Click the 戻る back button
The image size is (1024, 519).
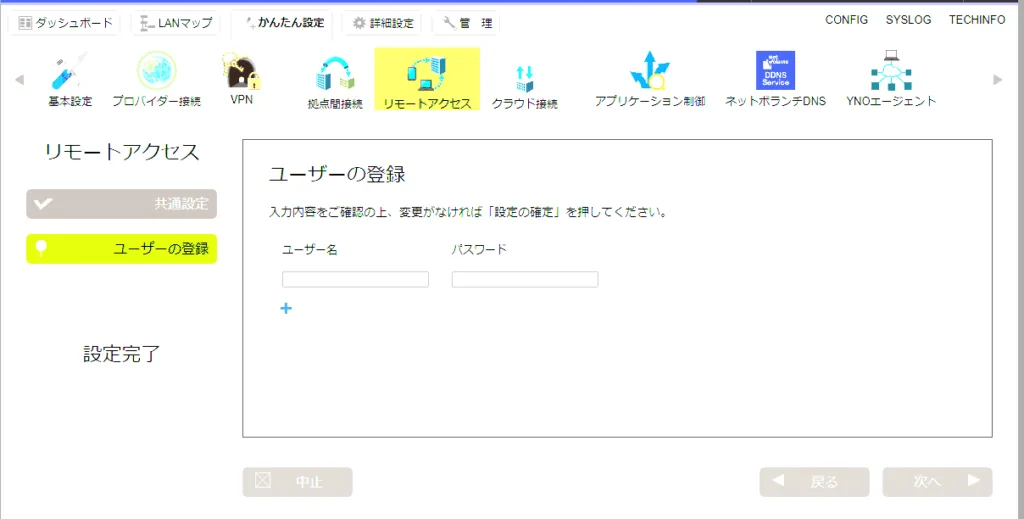814,482
